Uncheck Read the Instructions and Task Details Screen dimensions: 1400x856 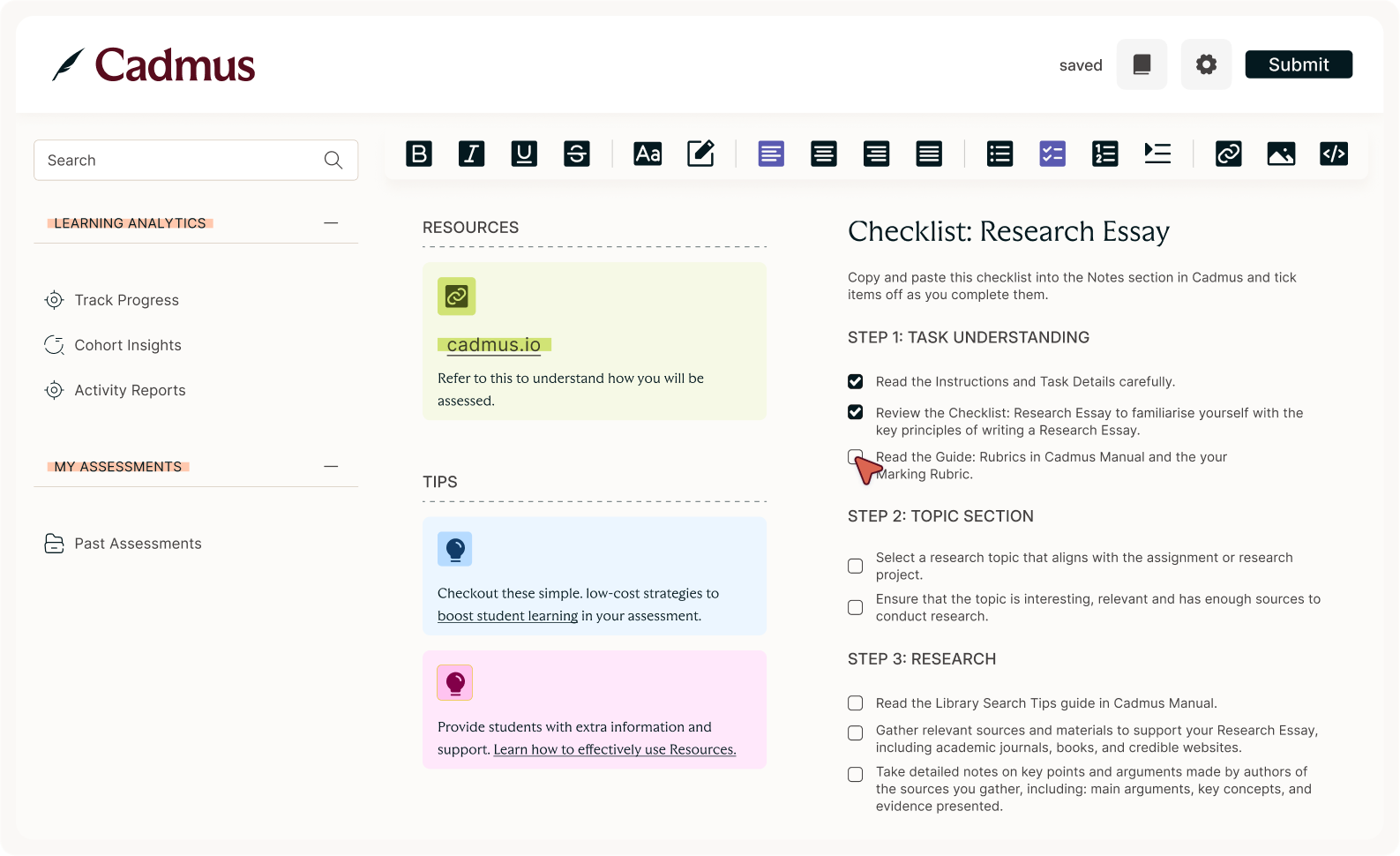[x=855, y=381]
